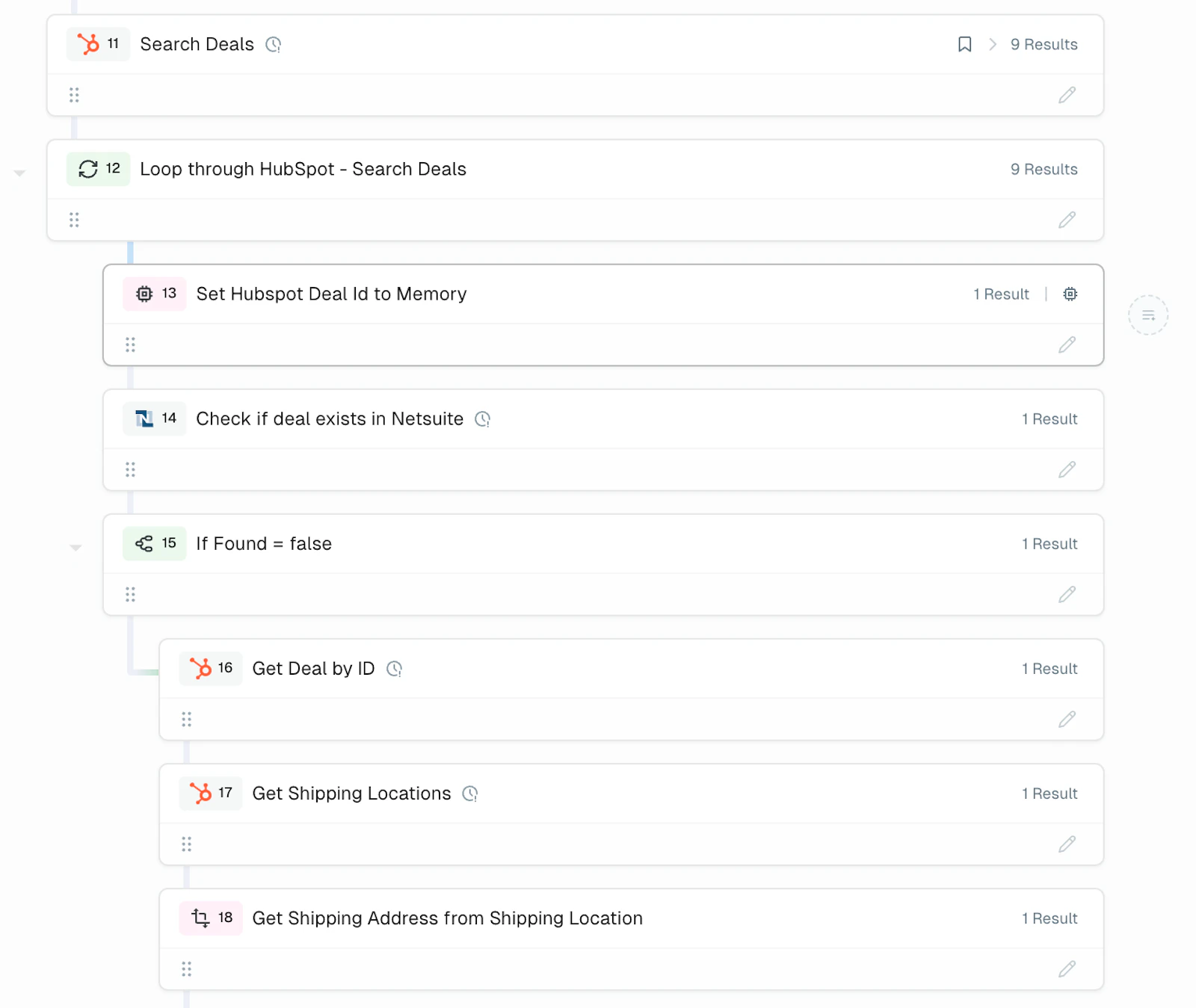Grab the drag handle of step 17
The height and width of the screenshot is (1008, 1196).
pos(186,844)
